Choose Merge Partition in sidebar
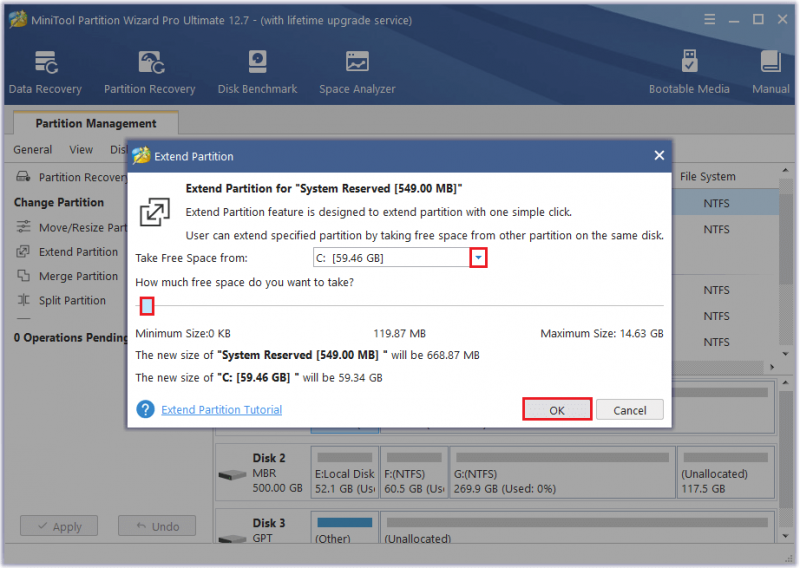 (x=67, y=276)
